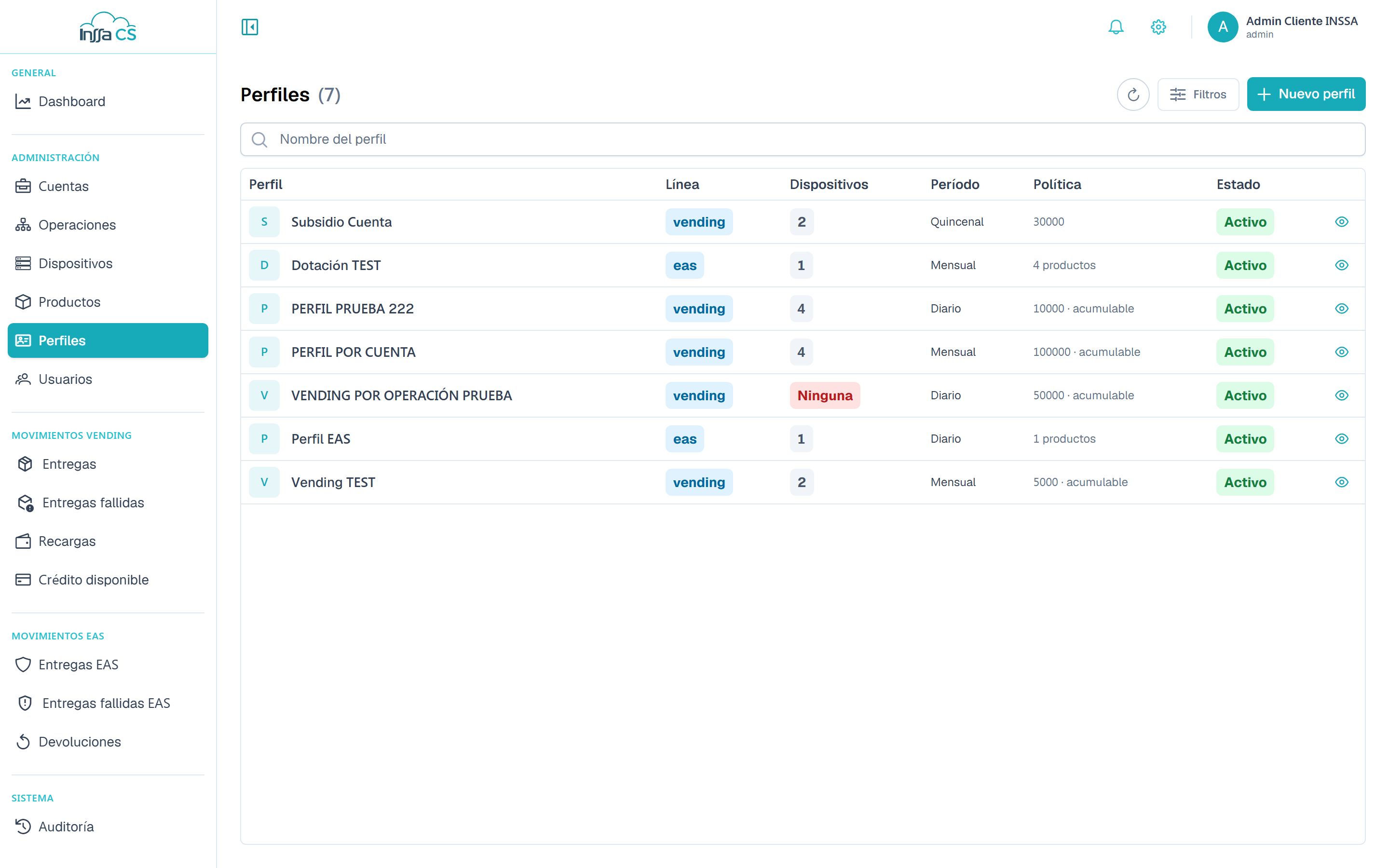This screenshot has width=1389, height=868.
Task: Open Dashboard in the sidebar
Action: [x=108, y=102]
